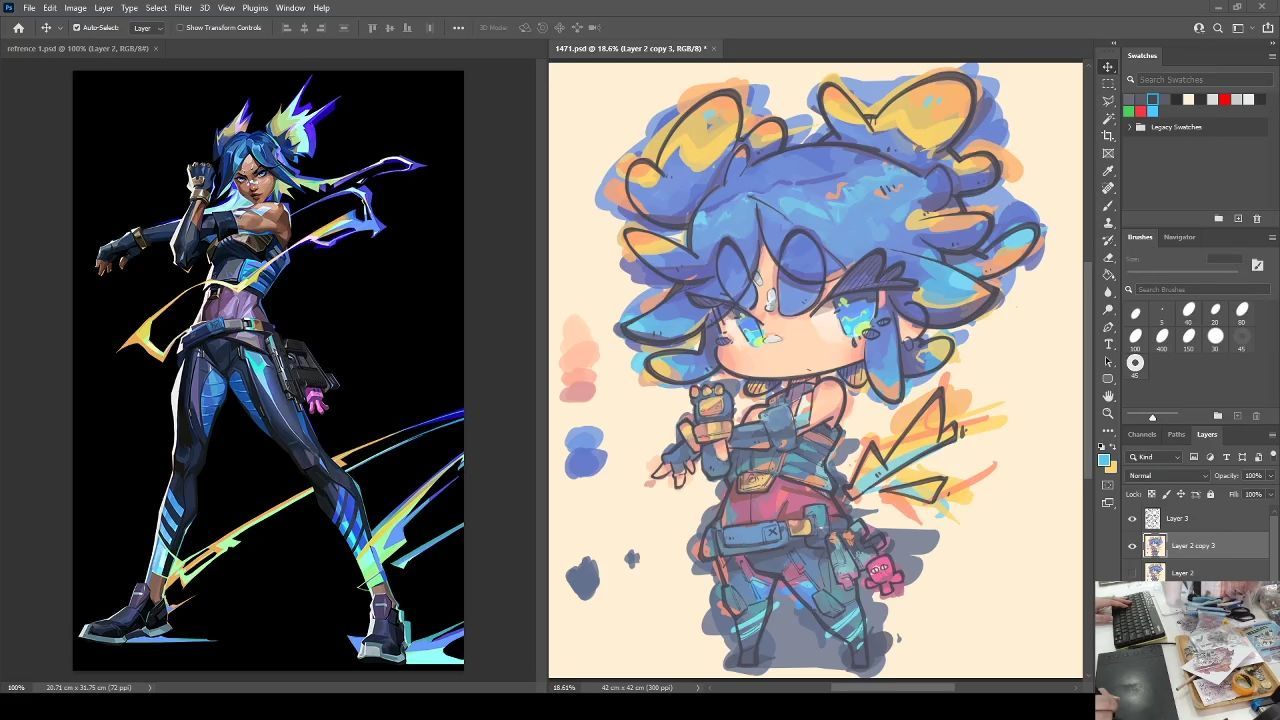This screenshot has height=720, width=1280.
Task: Open the Kind layer filter dropdown
Action: [x=1156, y=457]
